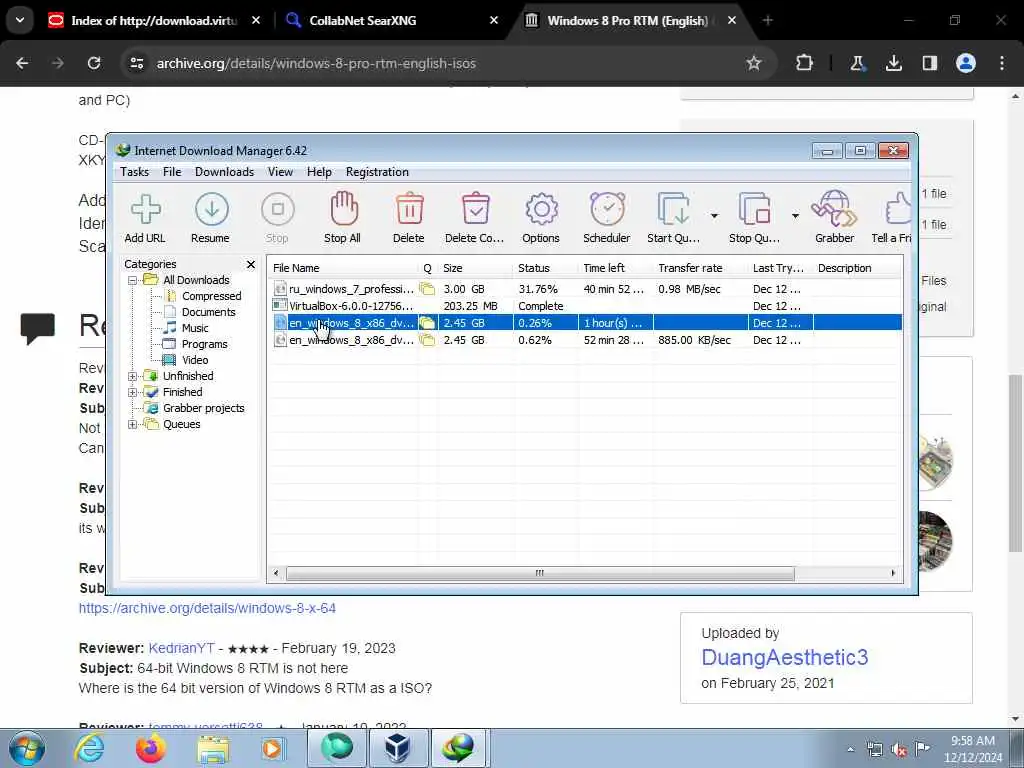
Task: Select the Programs category
Action: [204, 344]
